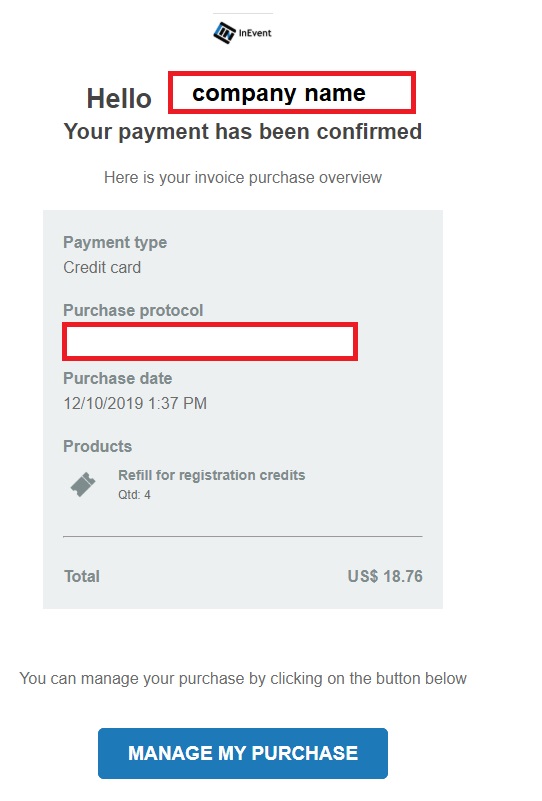This screenshot has width=542, height=801.
Task: Click the Total label
Action: (x=82, y=576)
